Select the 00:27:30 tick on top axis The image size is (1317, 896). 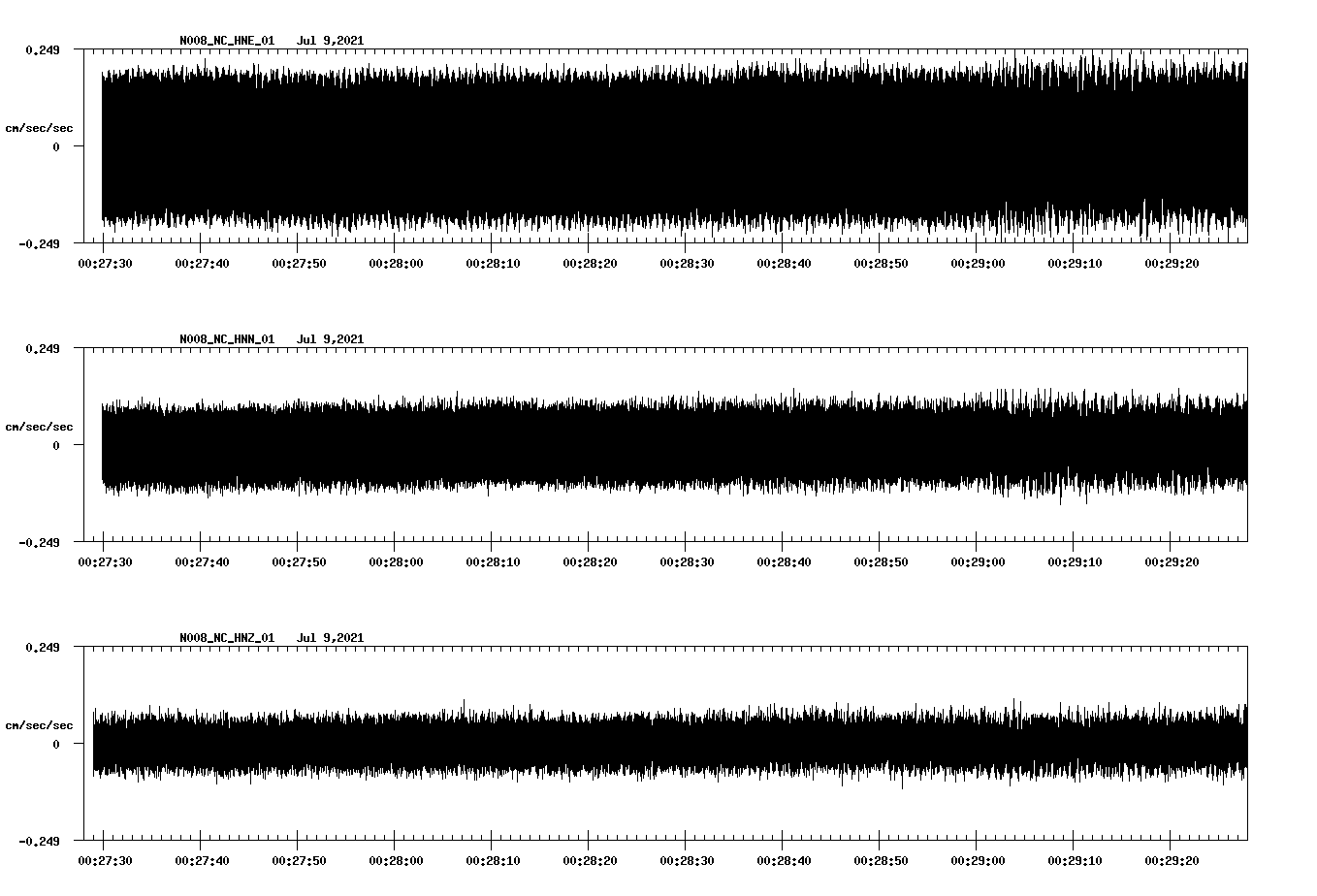[107, 261]
